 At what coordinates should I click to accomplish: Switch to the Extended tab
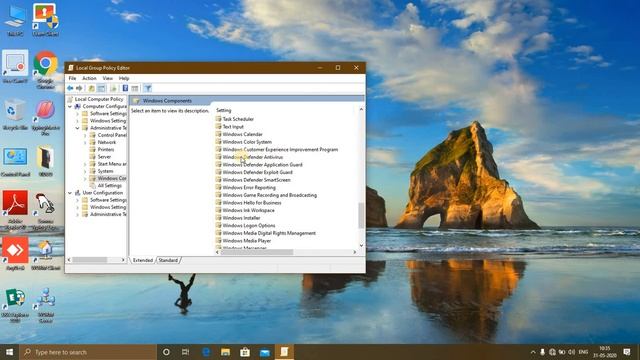tap(142, 260)
